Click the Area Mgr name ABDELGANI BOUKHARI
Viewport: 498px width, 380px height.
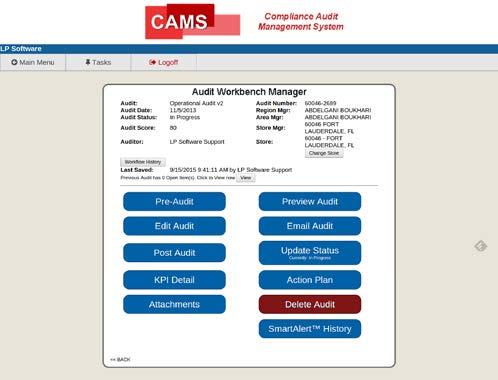point(338,117)
